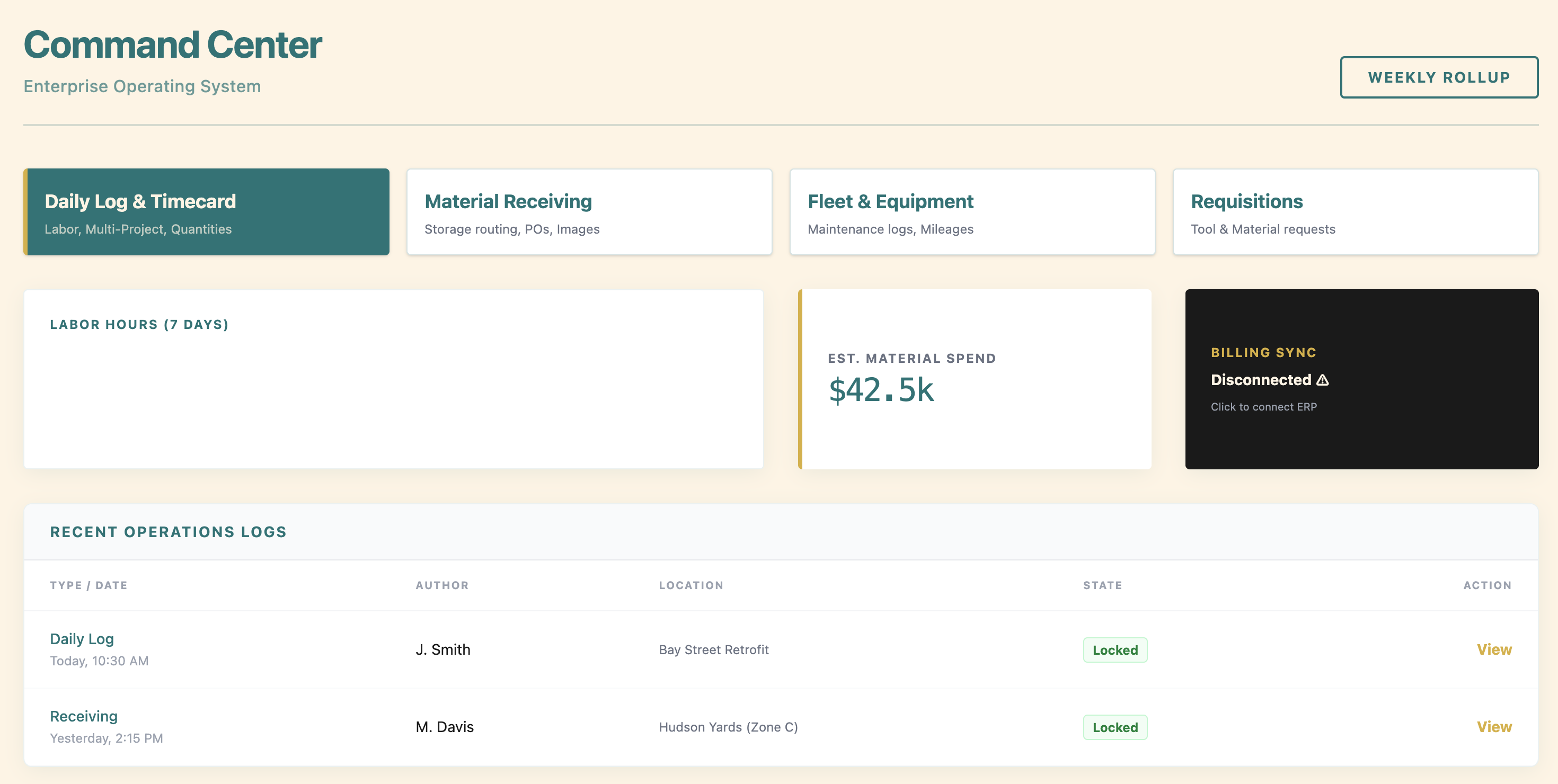The image size is (1558, 784).
Task: Click the Type / Date column header
Action: point(88,585)
